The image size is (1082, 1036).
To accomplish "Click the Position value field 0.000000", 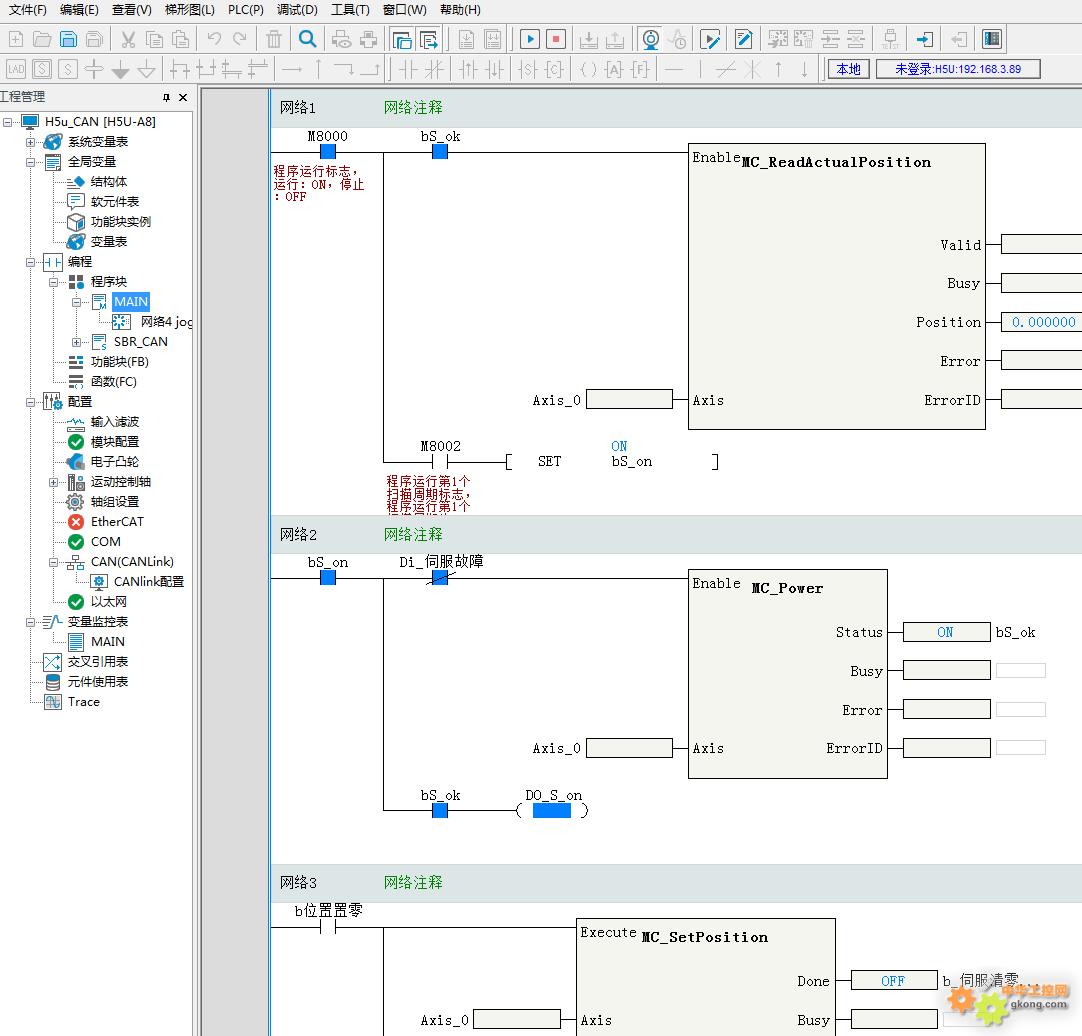I will 1041,322.
